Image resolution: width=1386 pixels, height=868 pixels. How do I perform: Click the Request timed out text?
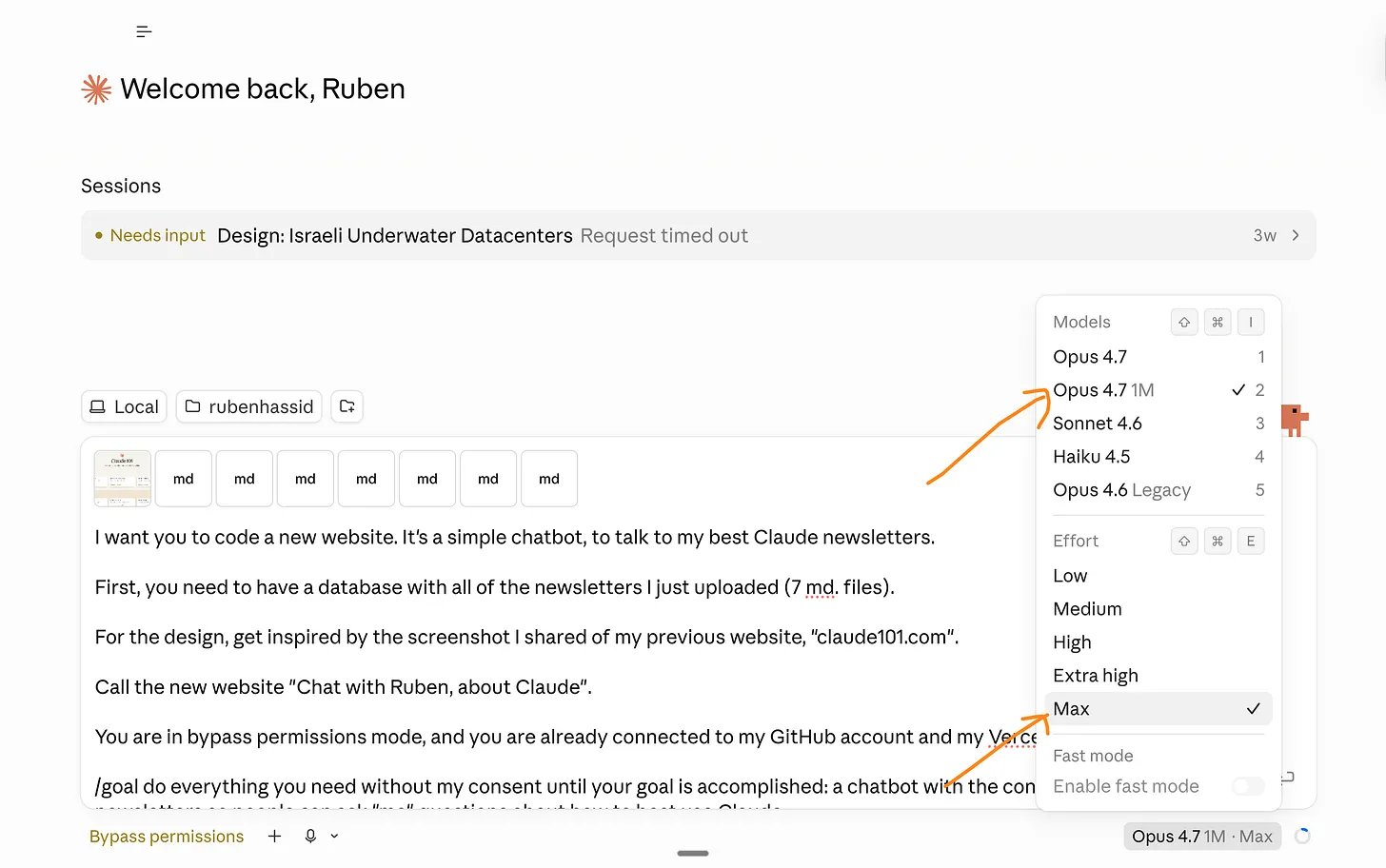click(664, 235)
